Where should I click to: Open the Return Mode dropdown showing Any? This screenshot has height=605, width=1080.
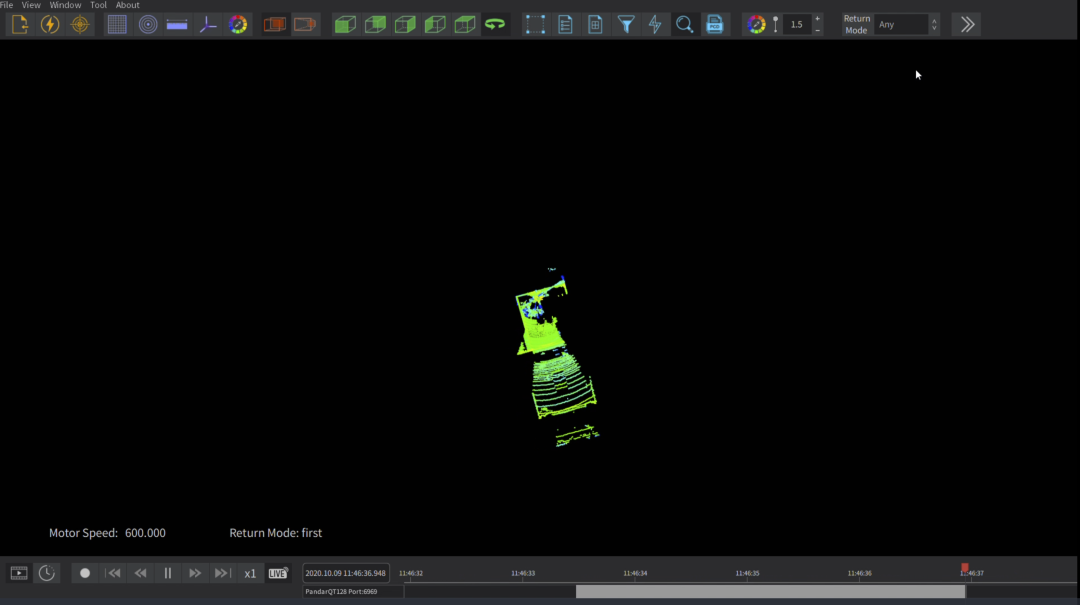tap(901, 25)
